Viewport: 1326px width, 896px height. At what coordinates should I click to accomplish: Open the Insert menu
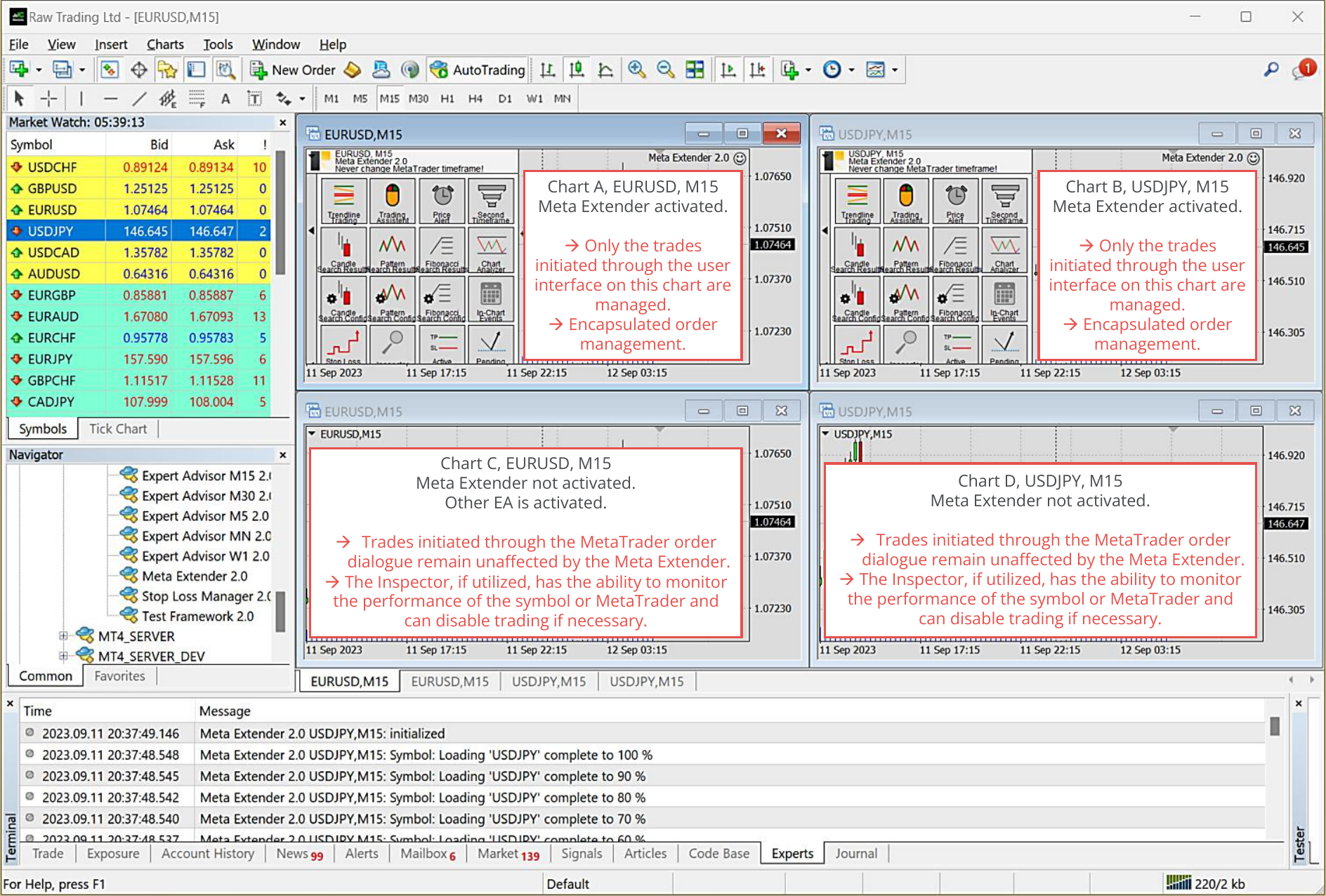pos(111,44)
